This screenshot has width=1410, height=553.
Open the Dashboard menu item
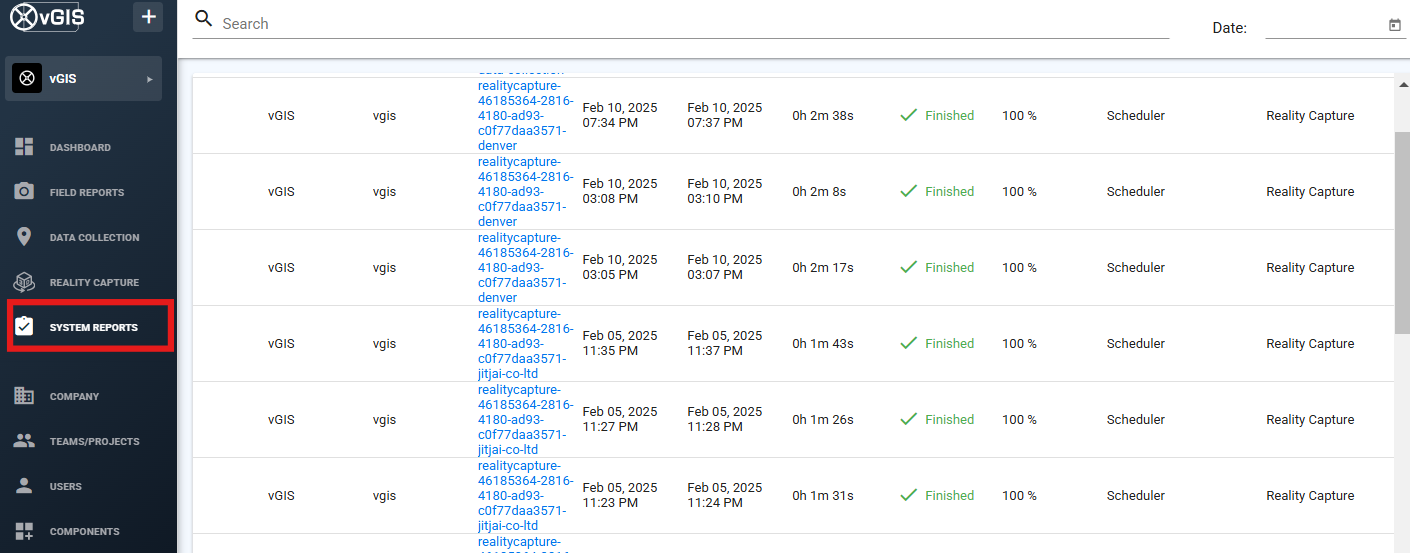[80, 147]
